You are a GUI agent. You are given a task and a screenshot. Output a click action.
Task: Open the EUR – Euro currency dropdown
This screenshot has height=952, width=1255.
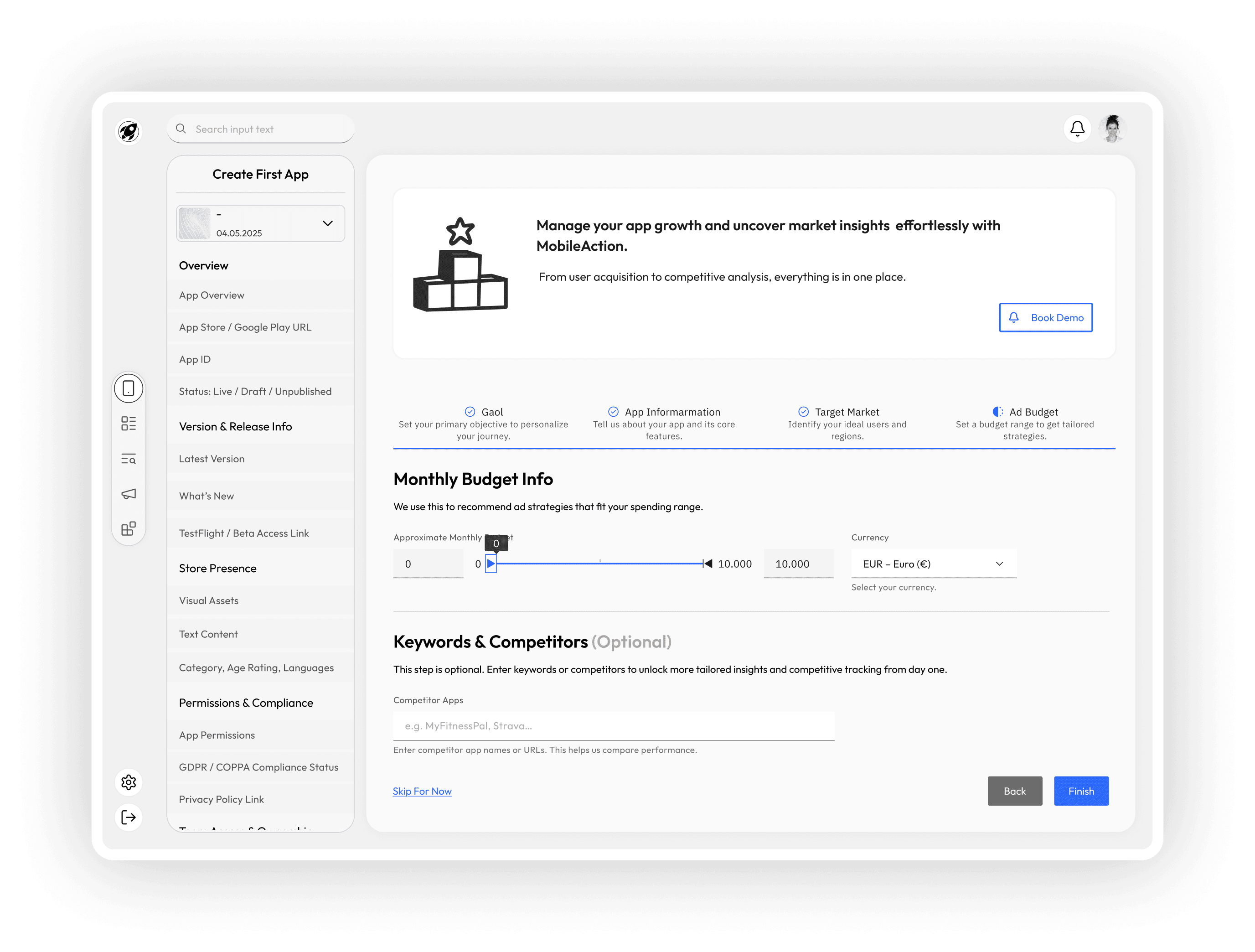[933, 564]
